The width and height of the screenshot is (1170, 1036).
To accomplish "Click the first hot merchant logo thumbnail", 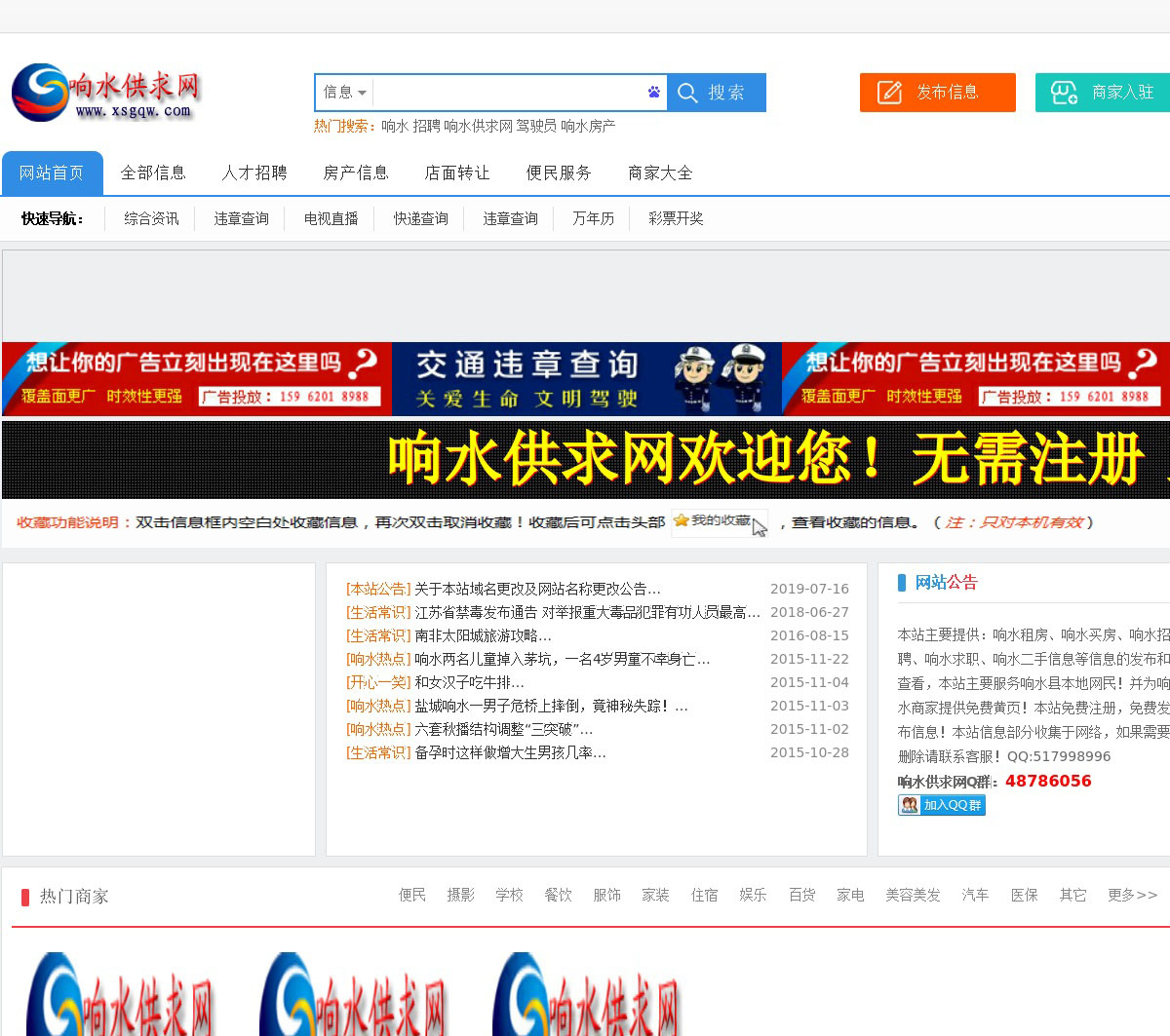I will [x=119, y=994].
